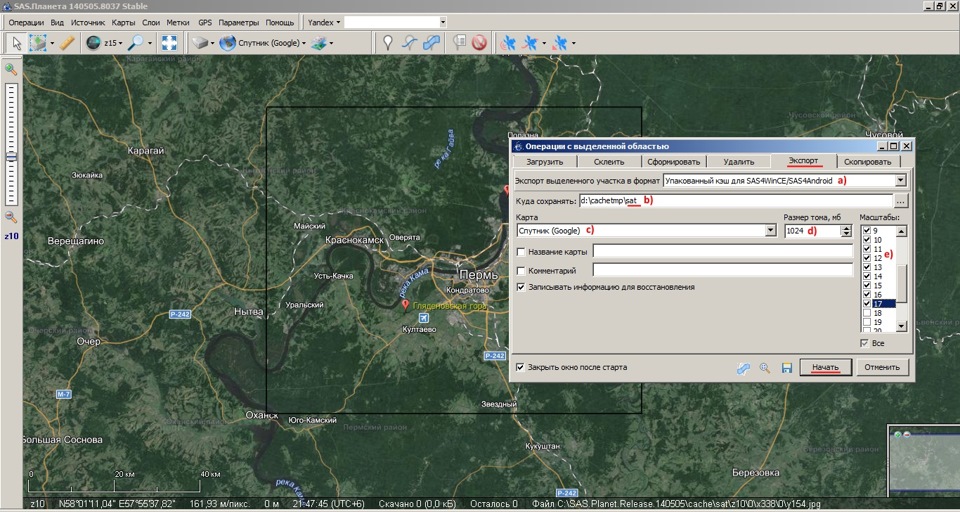Screen dimensions: 960x512
Task: Click the Отменить button
Action: 882,367
